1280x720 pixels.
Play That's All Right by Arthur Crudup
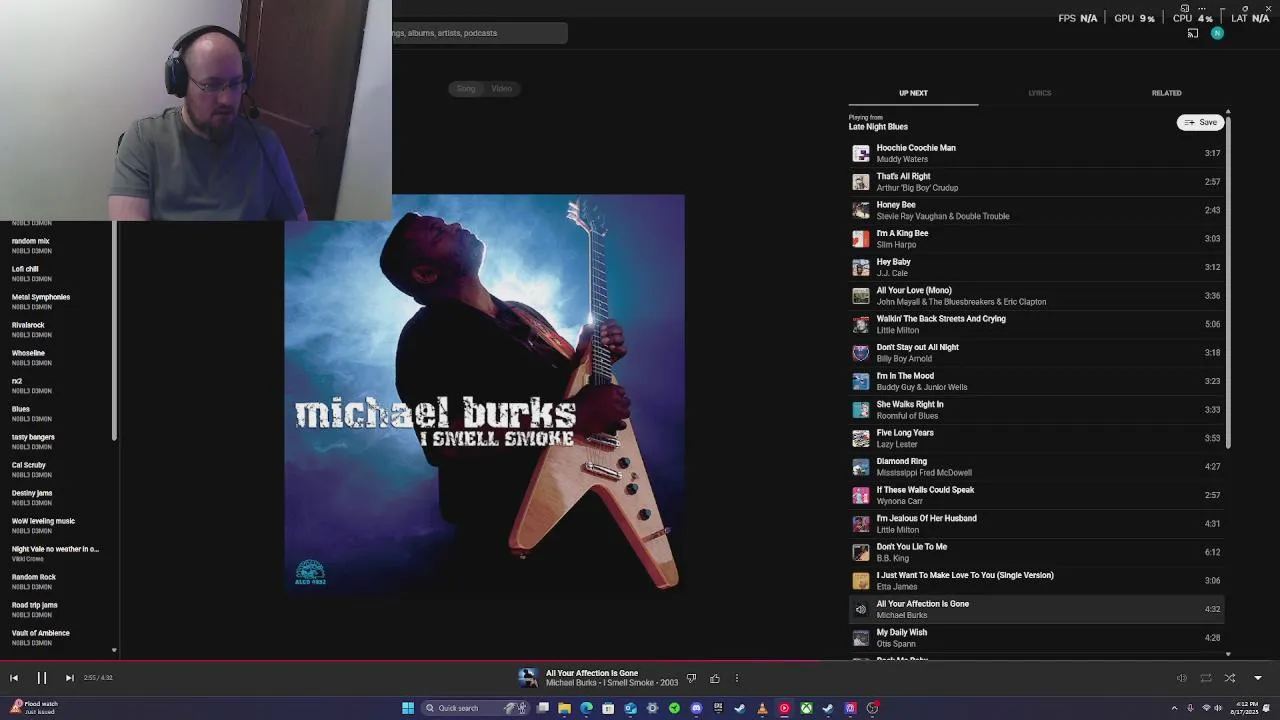(x=1036, y=182)
